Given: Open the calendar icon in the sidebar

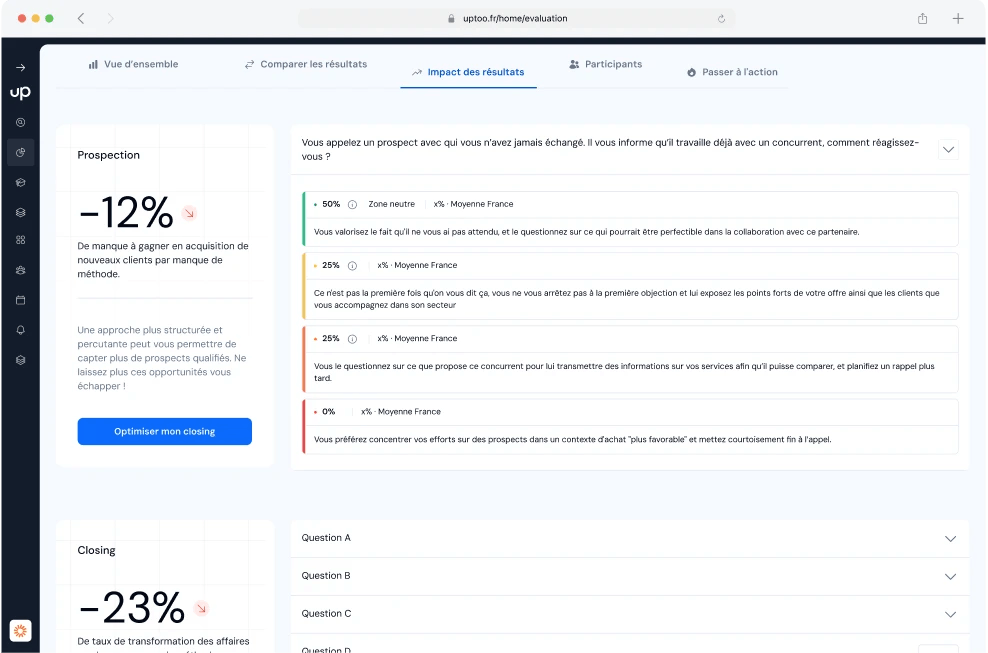Looking at the screenshot, I should point(20,300).
